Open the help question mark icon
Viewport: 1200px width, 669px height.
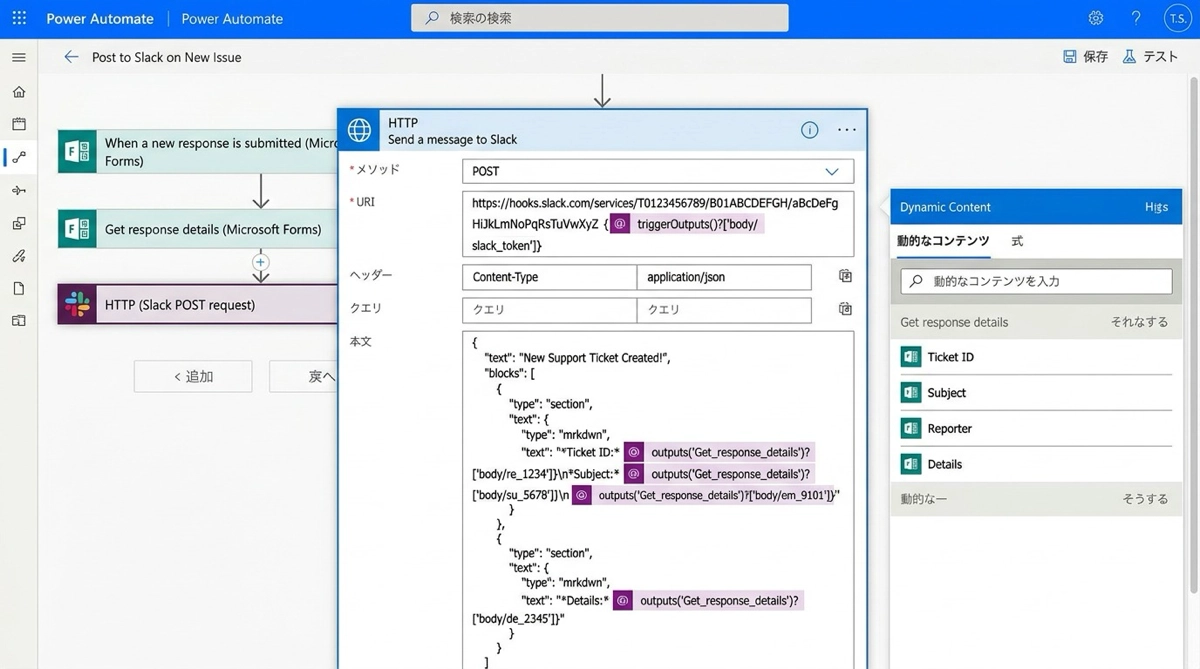click(1136, 18)
